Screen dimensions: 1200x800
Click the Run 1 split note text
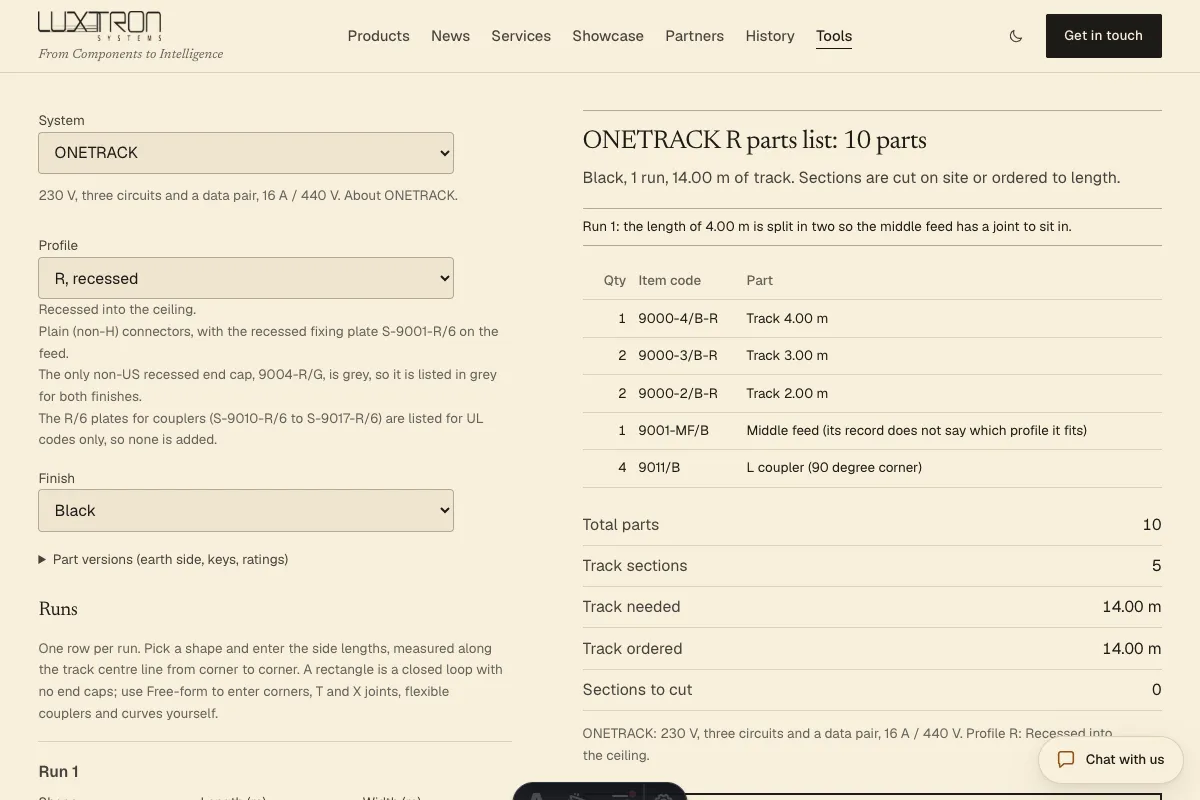827,227
